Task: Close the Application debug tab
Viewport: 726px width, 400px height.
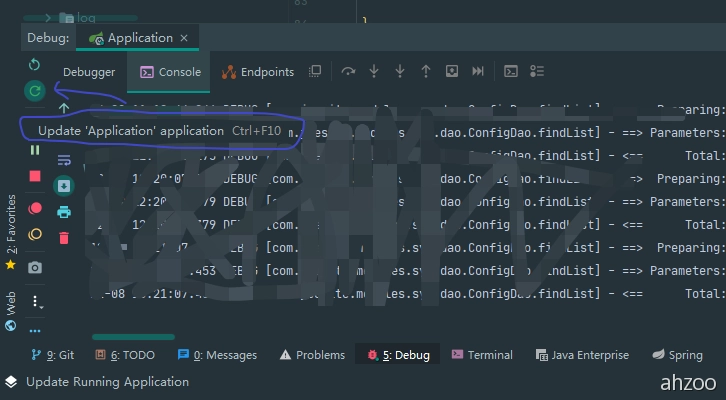Action: pyautogui.click(x=184, y=38)
